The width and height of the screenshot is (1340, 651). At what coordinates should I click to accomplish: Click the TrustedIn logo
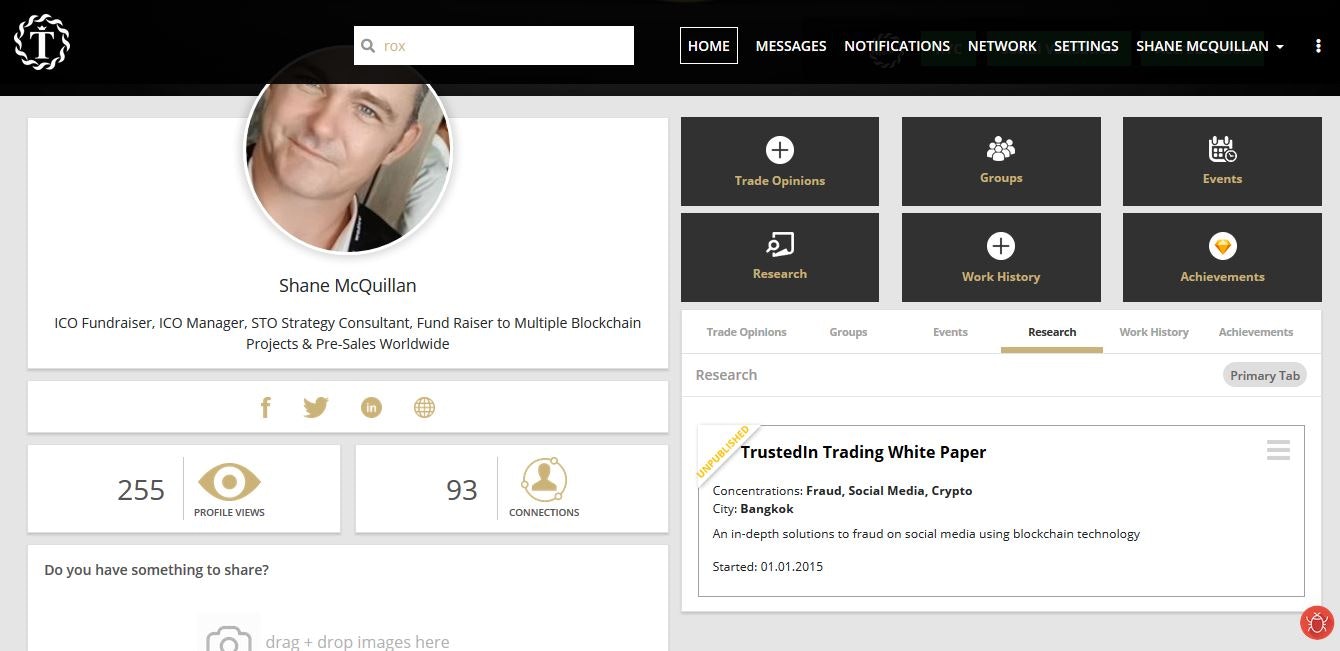(x=41, y=41)
